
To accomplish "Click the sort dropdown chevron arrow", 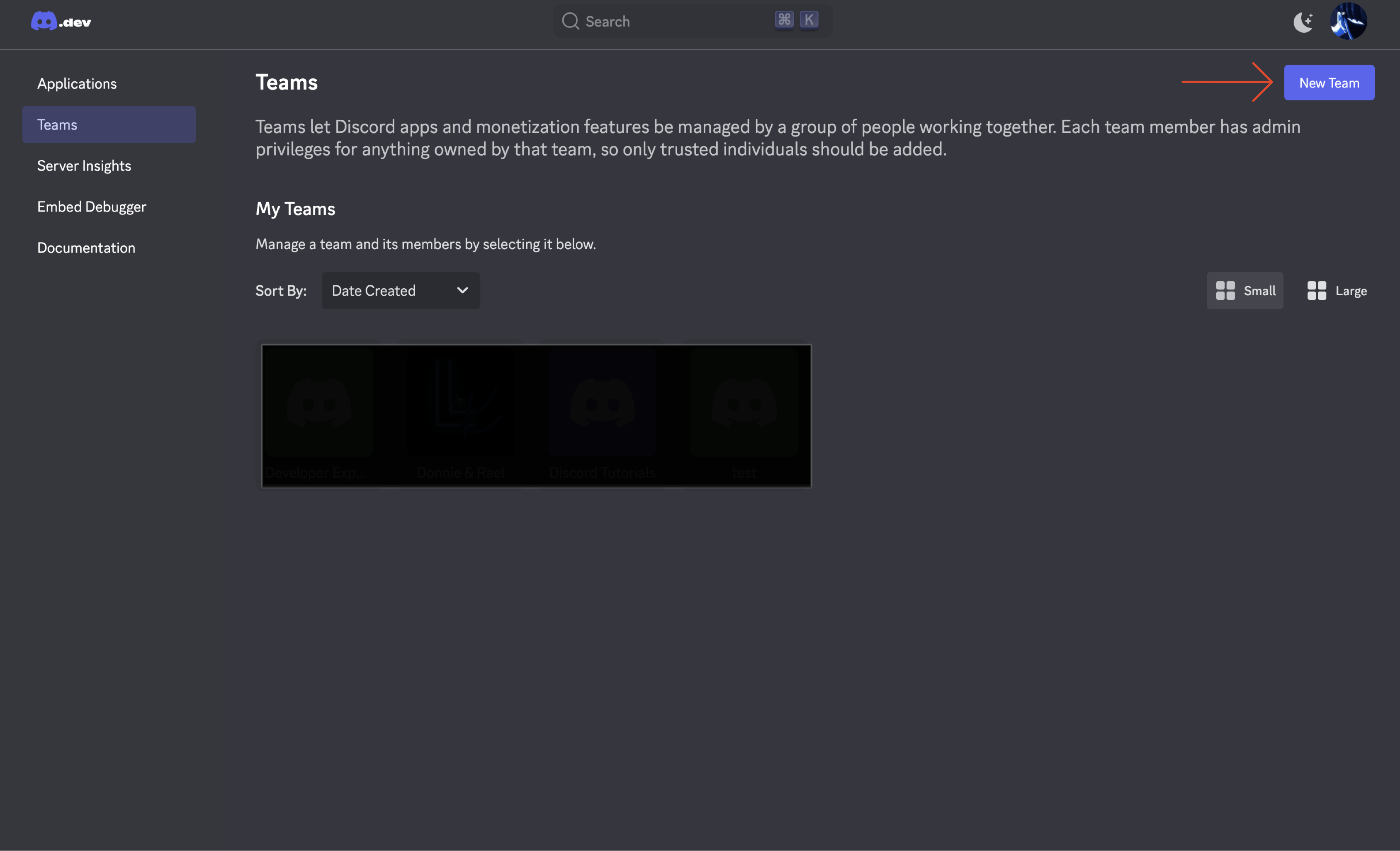I will pyautogui.click(x=462, y=290).
